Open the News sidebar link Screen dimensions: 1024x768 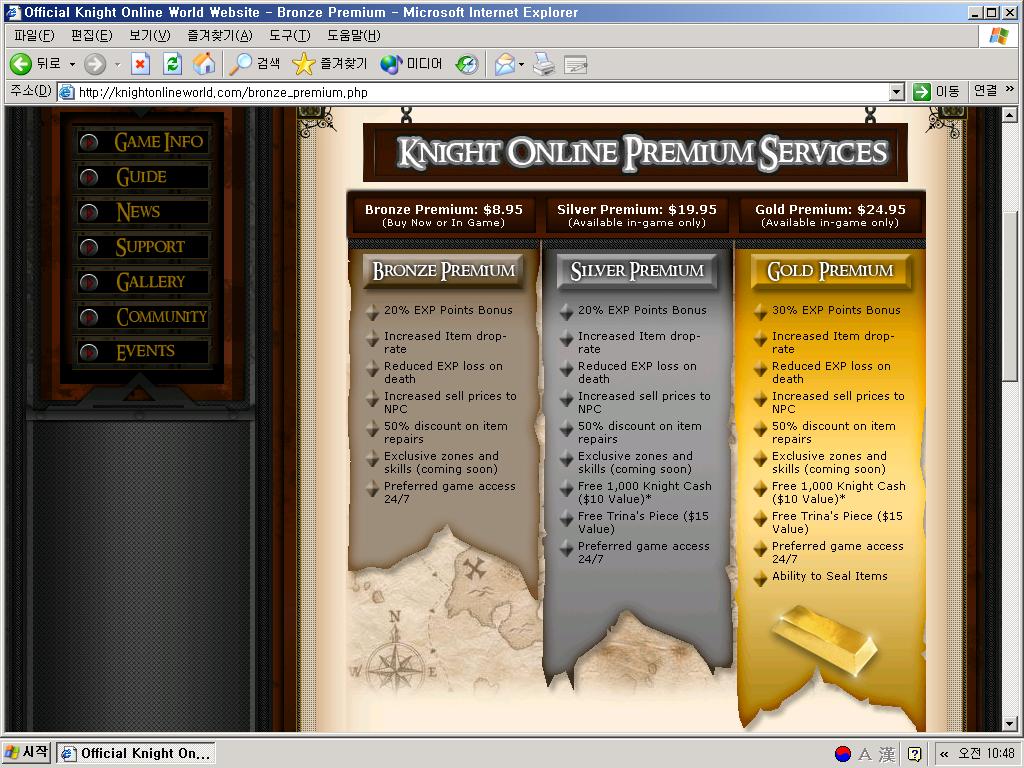coord(142,212)
